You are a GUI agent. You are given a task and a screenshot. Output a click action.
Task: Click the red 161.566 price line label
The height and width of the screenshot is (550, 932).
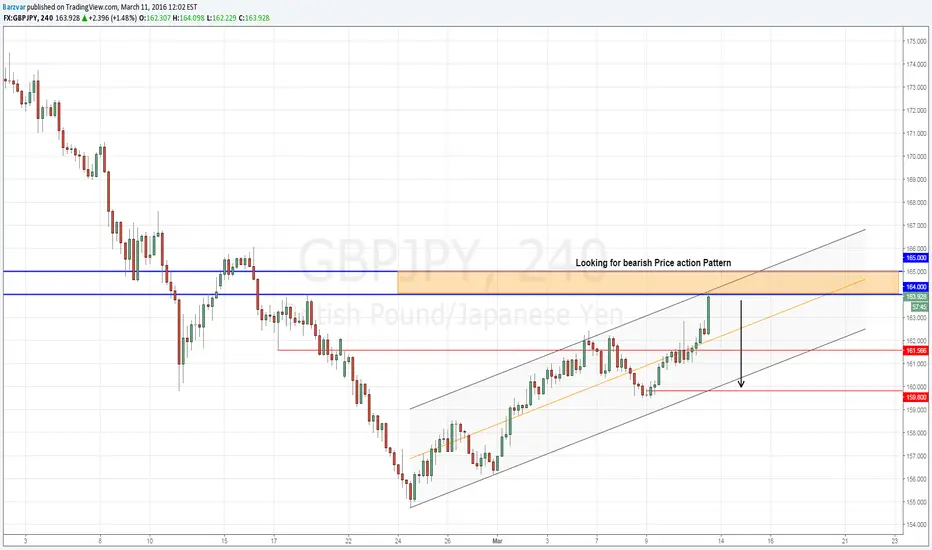click(x=915, y=351)
